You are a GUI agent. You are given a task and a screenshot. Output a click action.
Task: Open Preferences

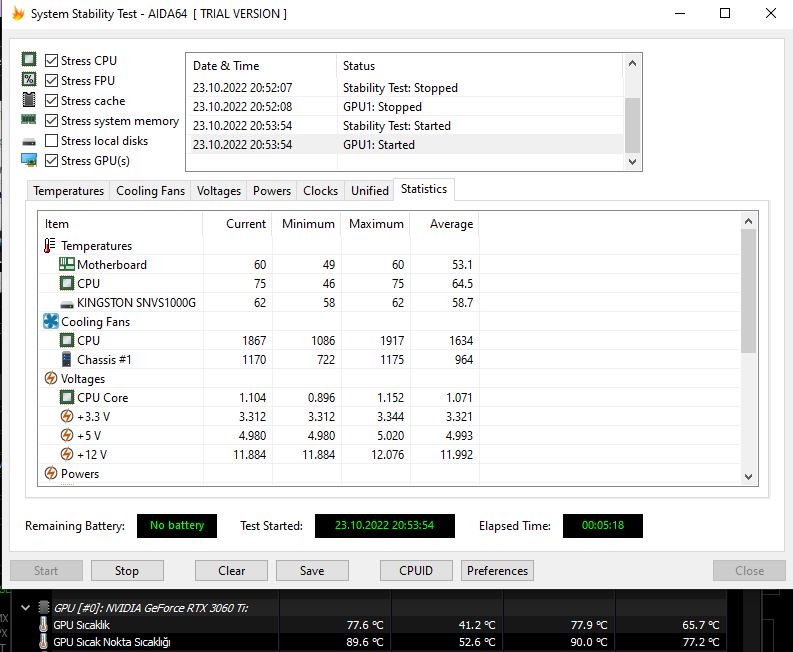tap(497, 571)
